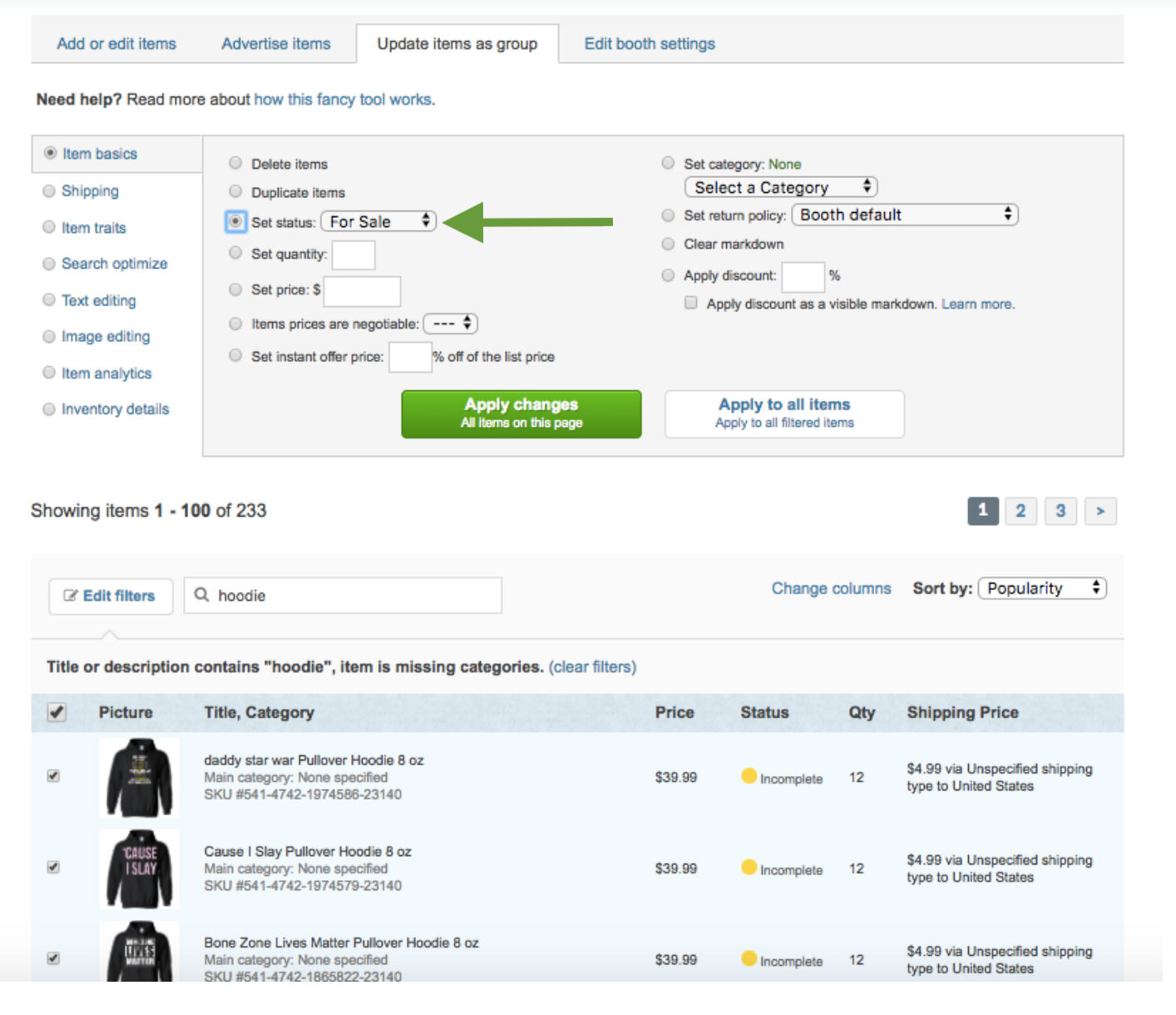Click yellow status dot on Cause I Slay row
The height and width of the screenshot is (1015, 1176).
(x=749, y=868)
